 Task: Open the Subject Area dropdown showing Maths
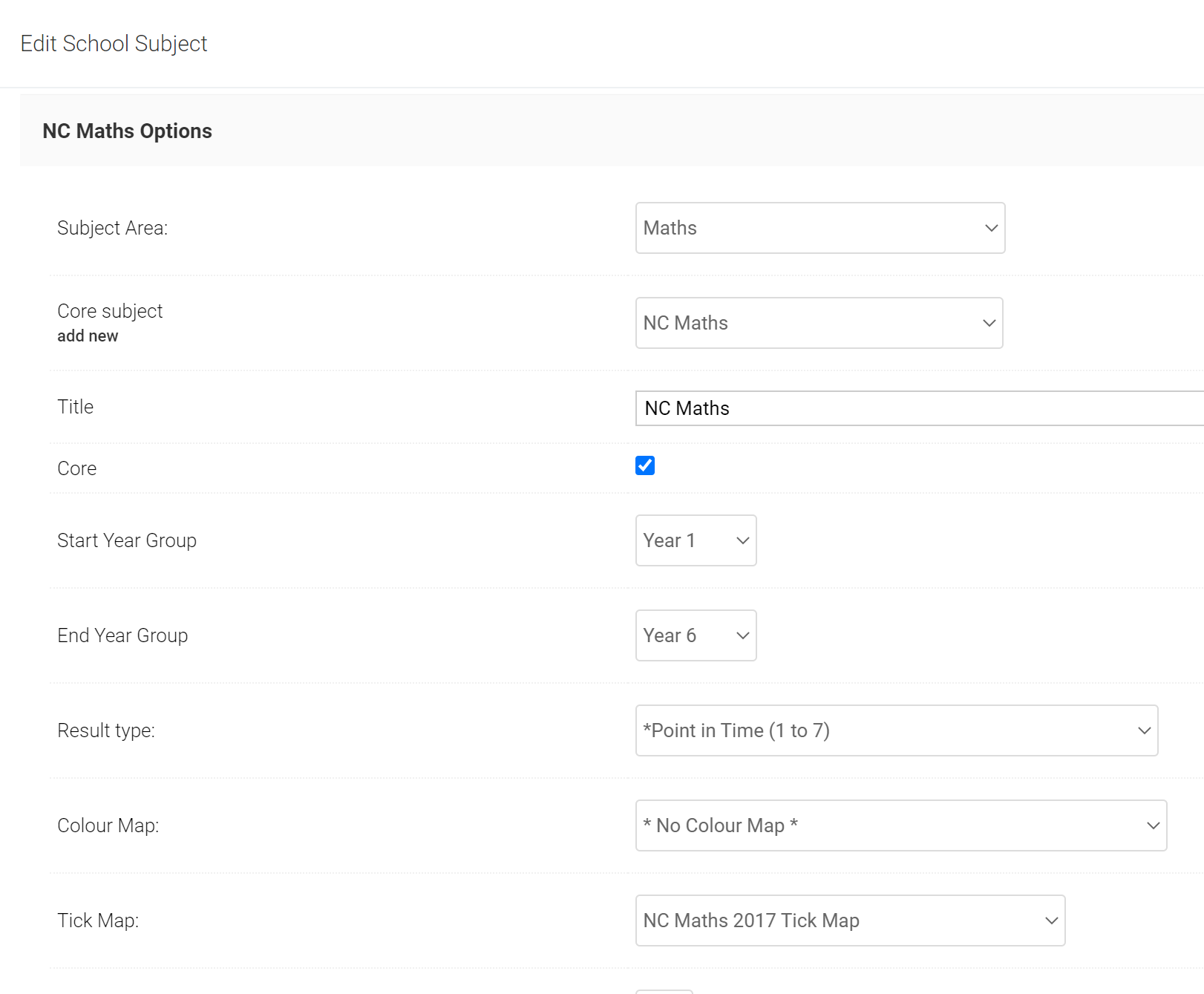tap(819, 228)
